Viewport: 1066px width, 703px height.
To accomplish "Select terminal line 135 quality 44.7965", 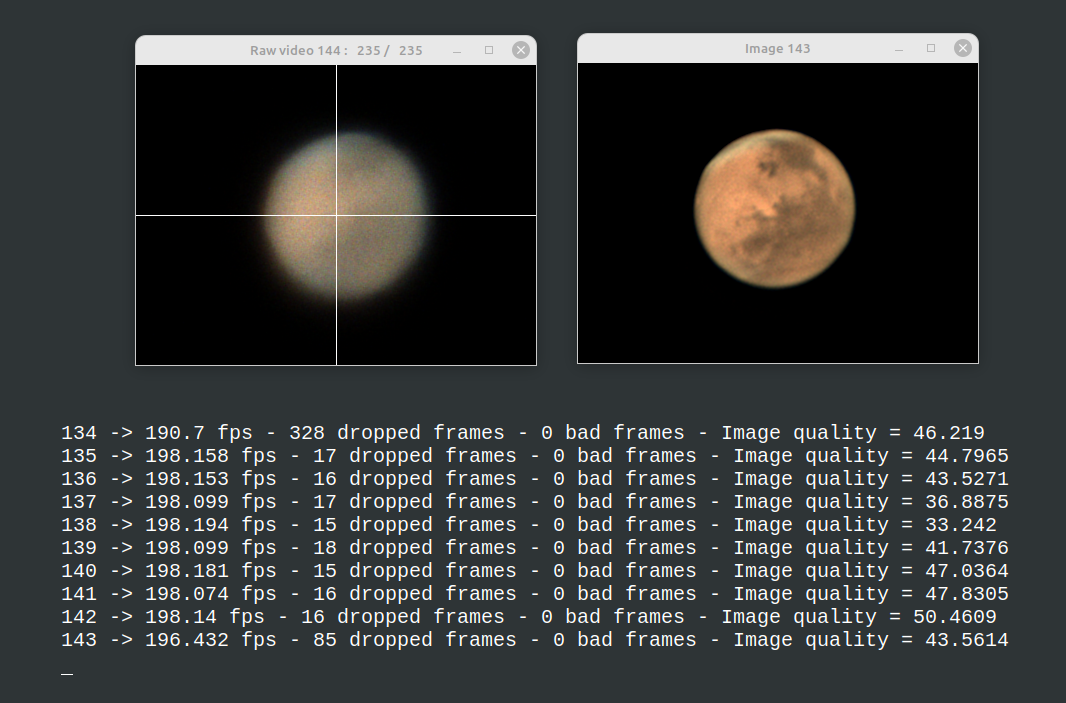I will 535,456.
